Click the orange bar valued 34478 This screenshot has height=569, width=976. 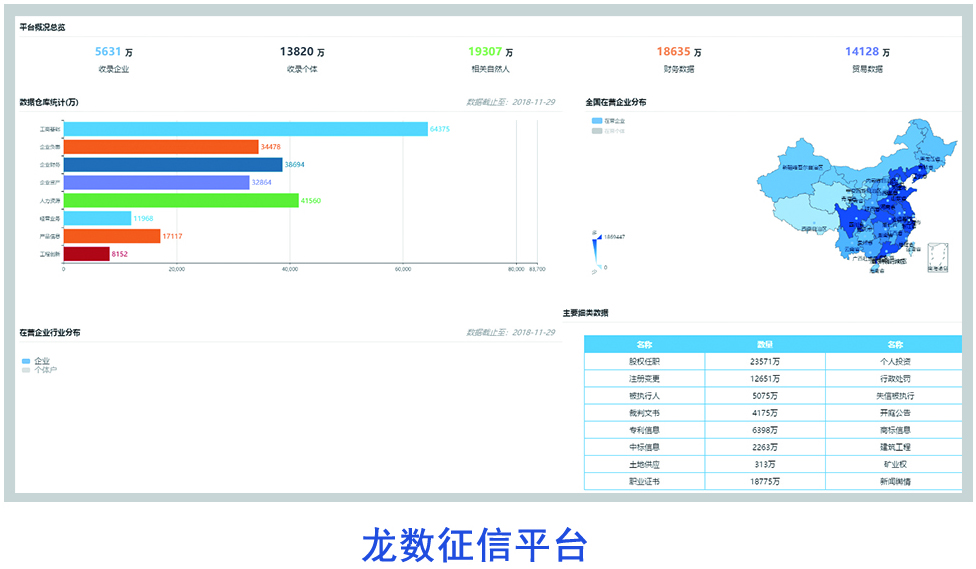point(161,147)
